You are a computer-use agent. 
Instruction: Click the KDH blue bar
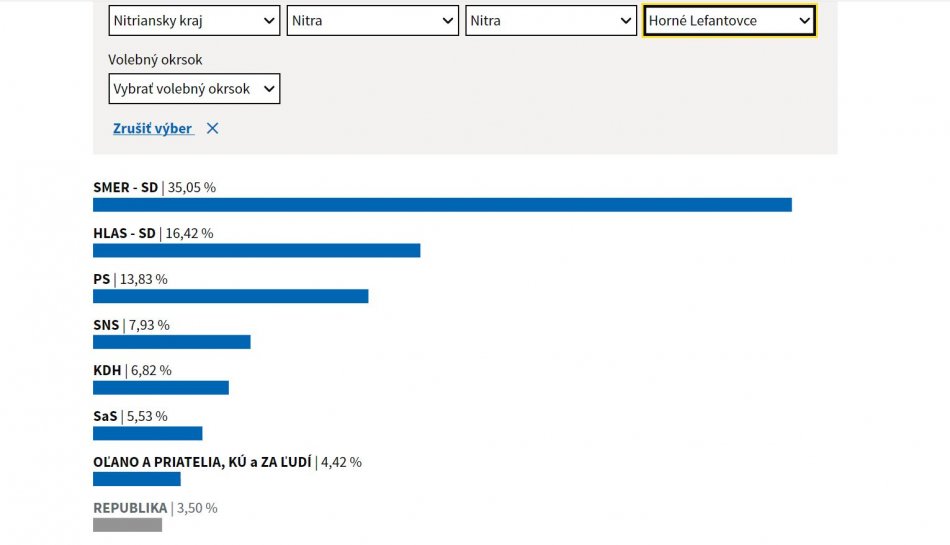coord(160,388)
